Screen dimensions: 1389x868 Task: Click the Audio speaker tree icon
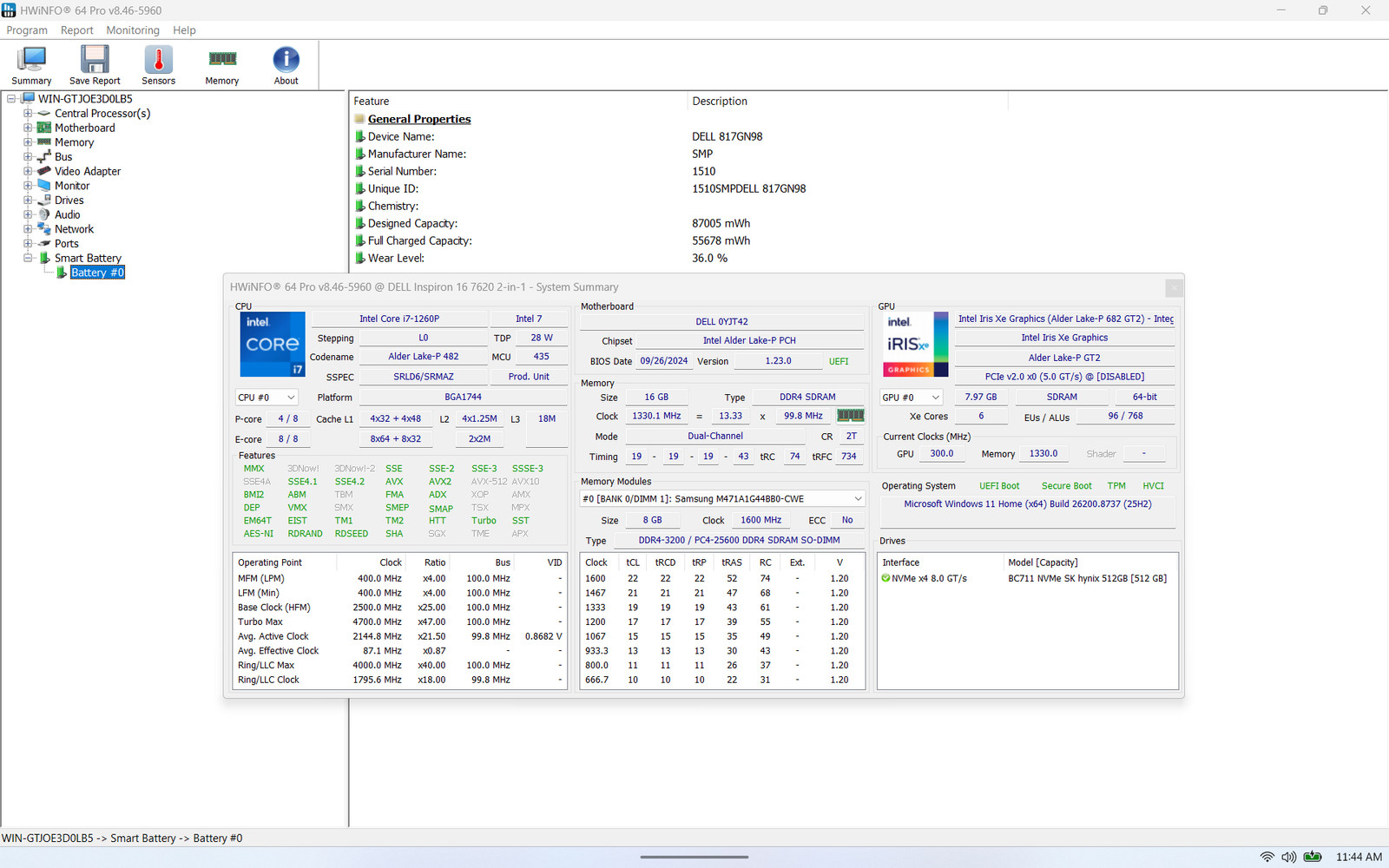click(x=44, y=214)
